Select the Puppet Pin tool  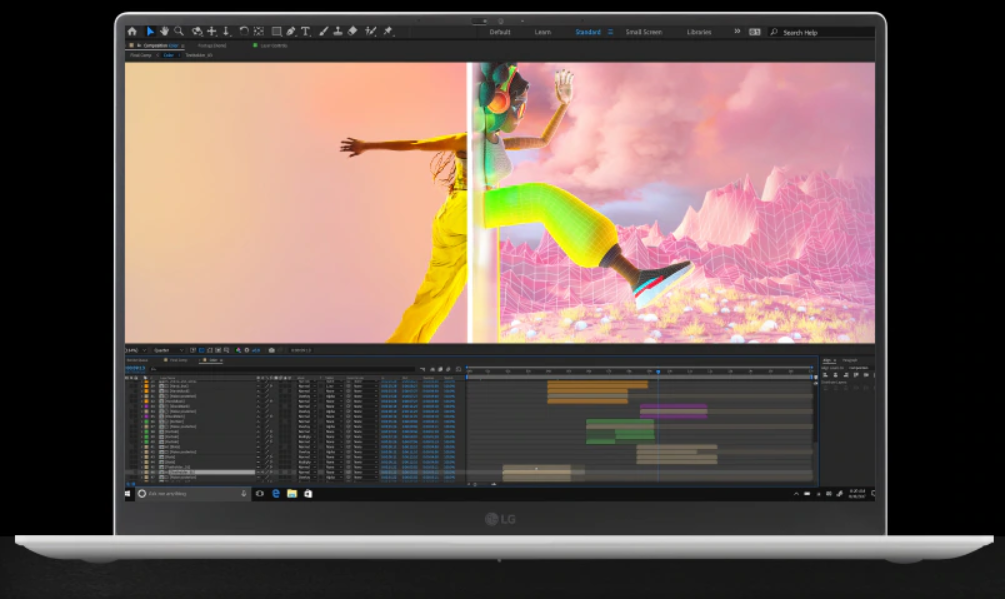click(388, 31)
